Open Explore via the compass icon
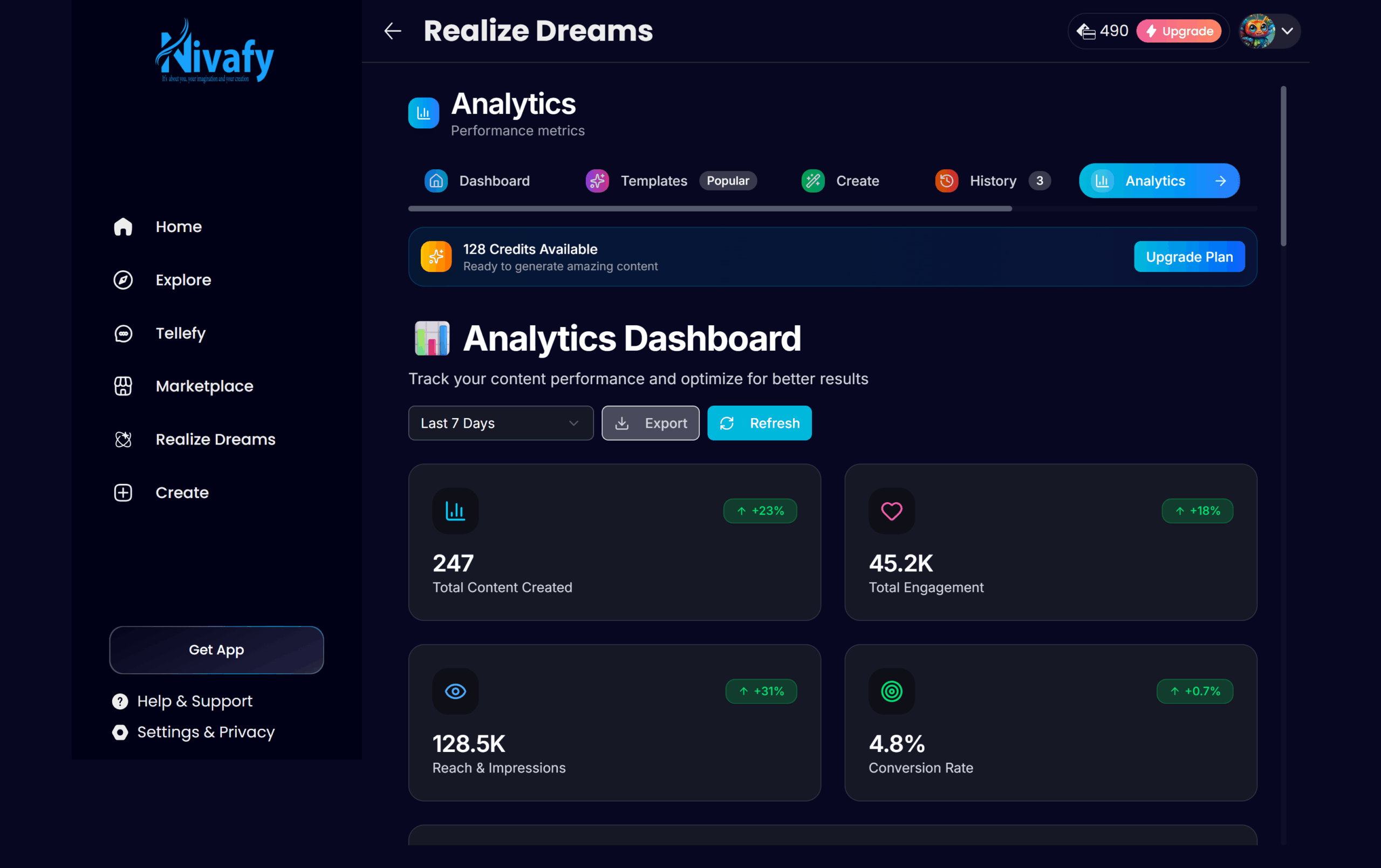This screenshot has width=1381, height=868. [123, 280]
